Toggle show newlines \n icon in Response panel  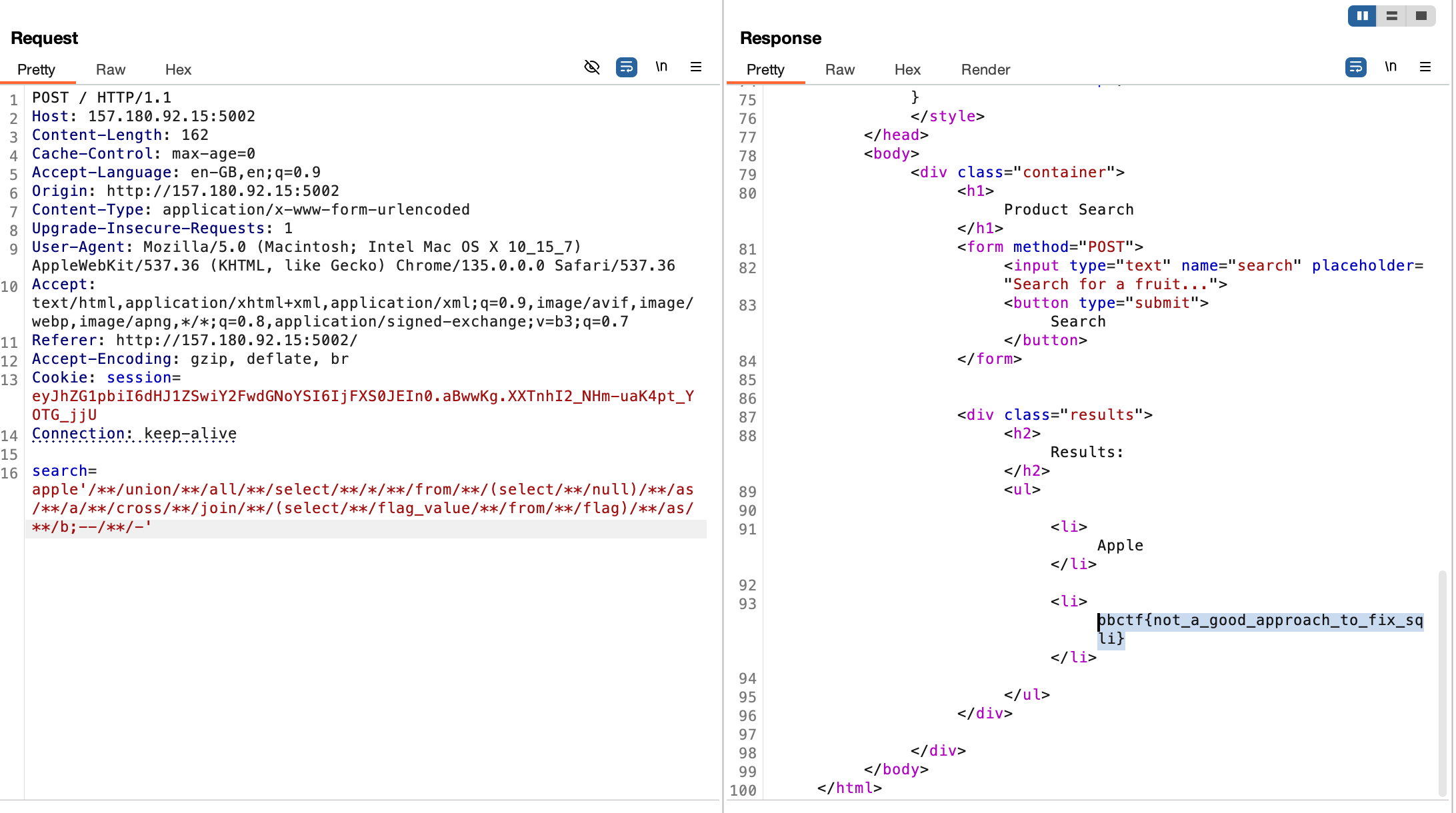click(1391, 67)
